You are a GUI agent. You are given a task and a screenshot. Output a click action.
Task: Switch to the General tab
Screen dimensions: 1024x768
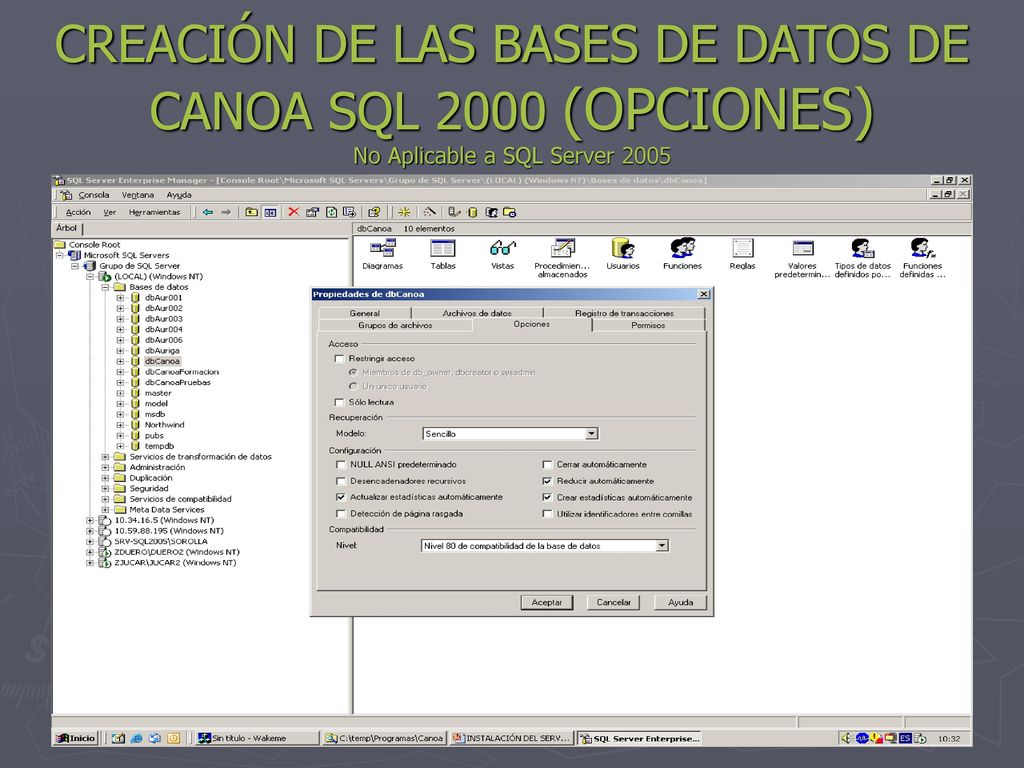pyautogui.click(x=364, y=313)
